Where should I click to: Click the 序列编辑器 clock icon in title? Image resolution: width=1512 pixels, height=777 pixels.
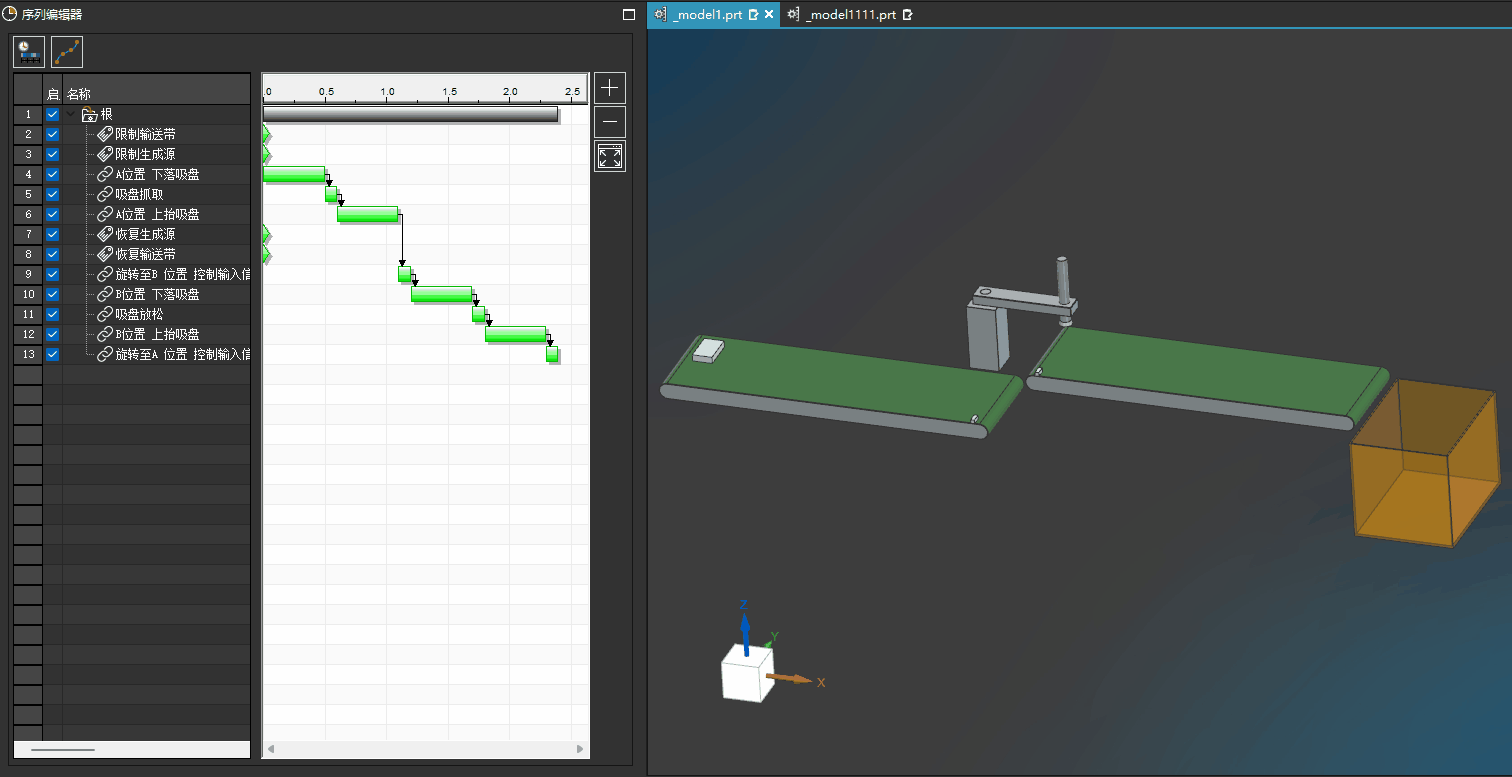[10, 14]
